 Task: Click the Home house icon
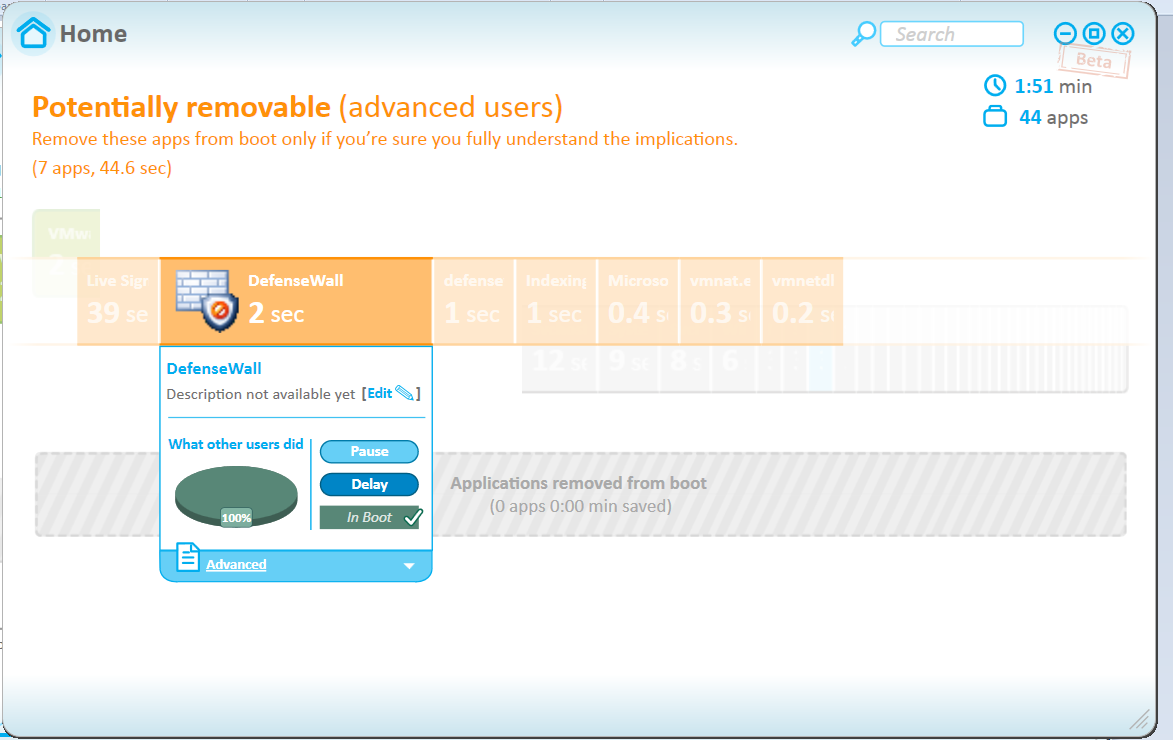coord(33,33)
